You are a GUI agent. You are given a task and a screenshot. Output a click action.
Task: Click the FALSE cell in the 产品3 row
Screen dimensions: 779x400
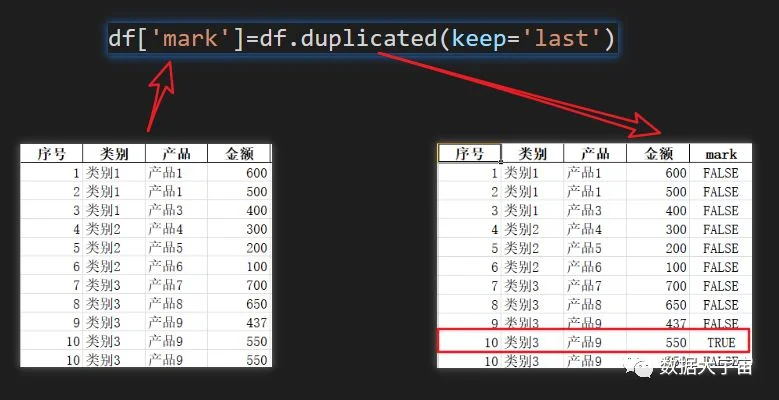(721, 211)
